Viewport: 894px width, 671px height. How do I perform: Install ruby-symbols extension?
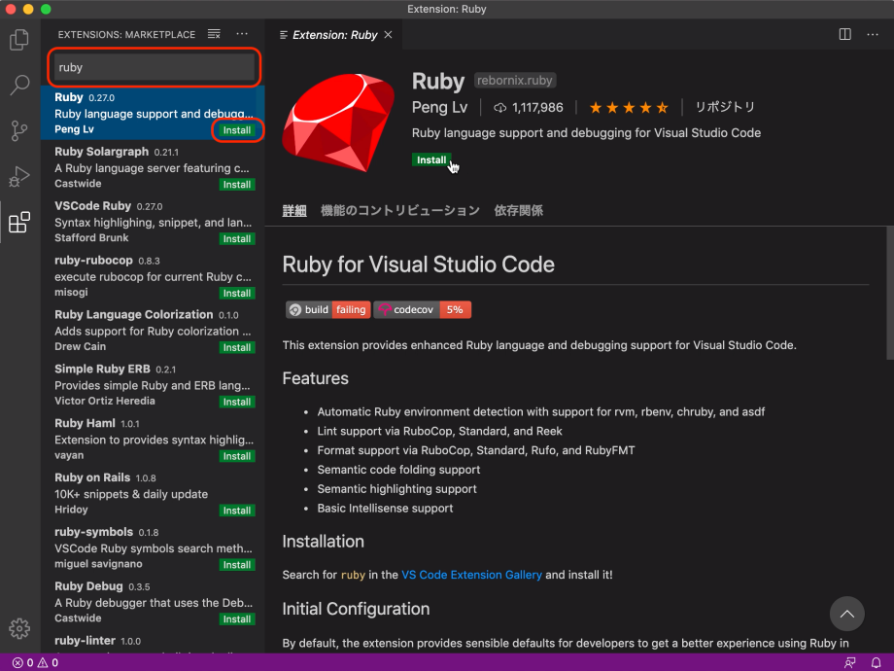[237, 564]
